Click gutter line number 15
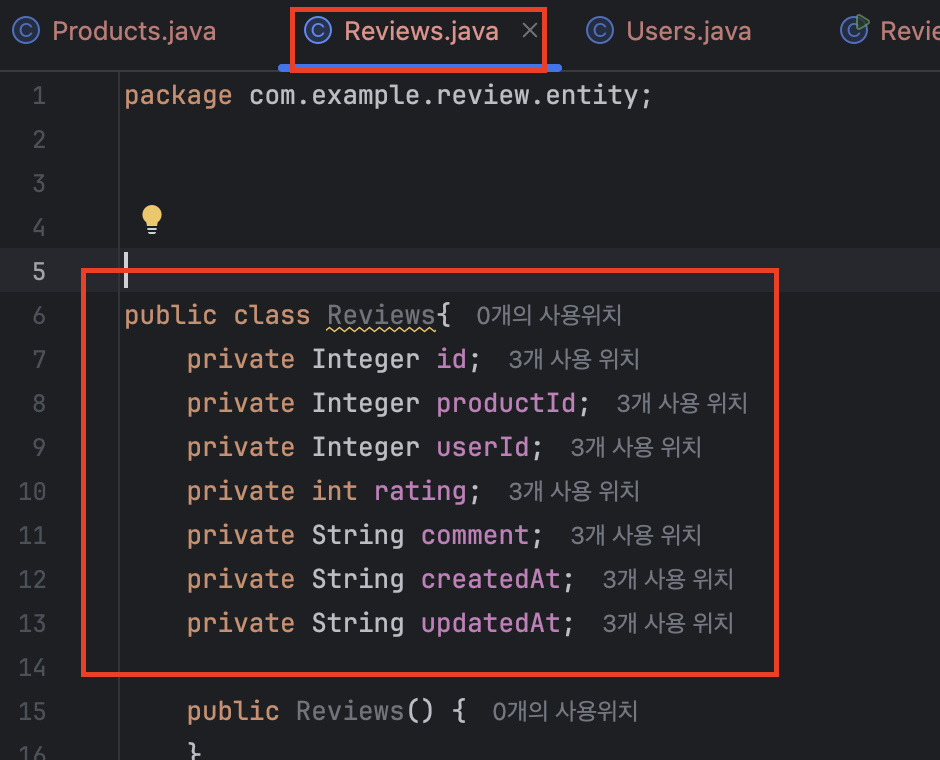This screenshot has width=940, height=760. (x=32, y=711)
